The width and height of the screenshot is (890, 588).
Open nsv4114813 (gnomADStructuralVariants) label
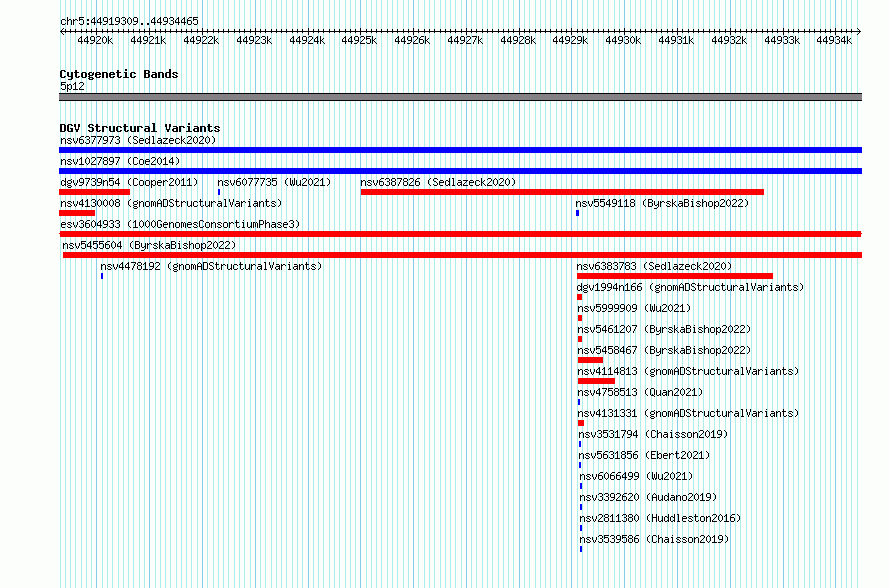[688, 371]
